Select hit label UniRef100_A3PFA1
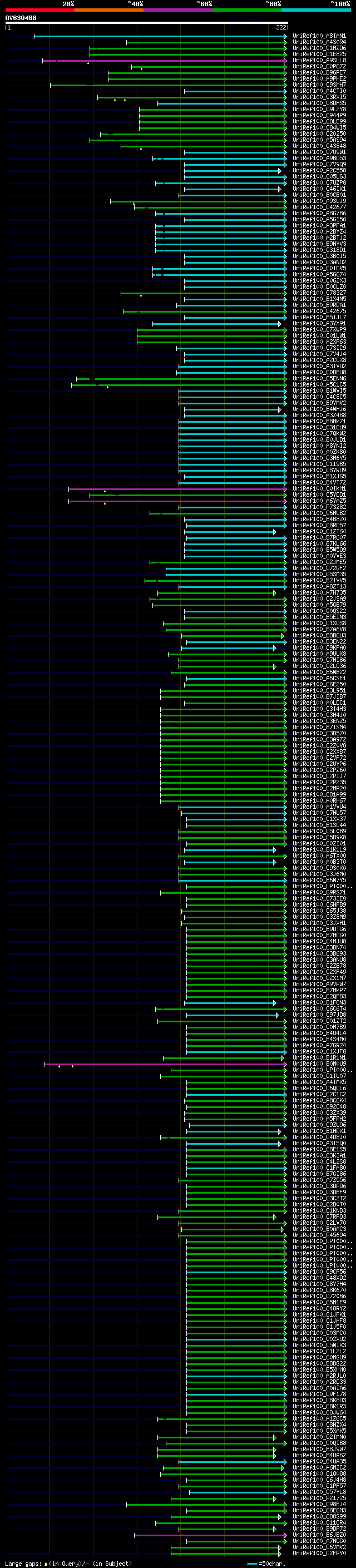Image resolution: width=356 pixels, height=1568 pixels. pyautogui.click(x=319, y=226)
